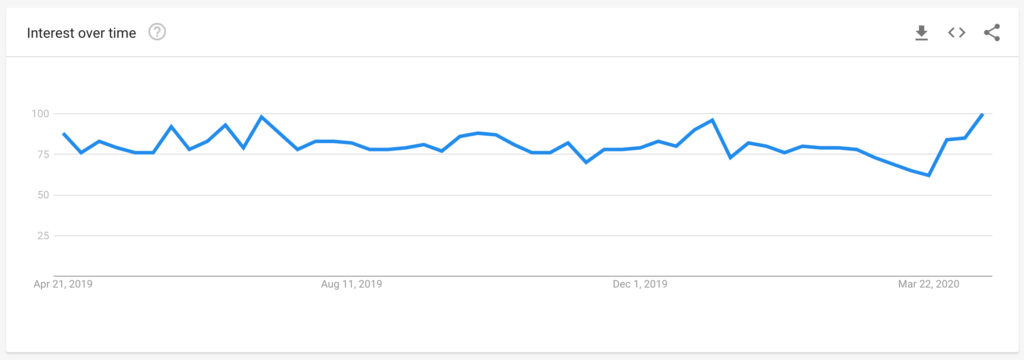Open the embed code icon
Image resolution: width=1024 pixels, height=360 pixels.
click(x=957, y=33)
